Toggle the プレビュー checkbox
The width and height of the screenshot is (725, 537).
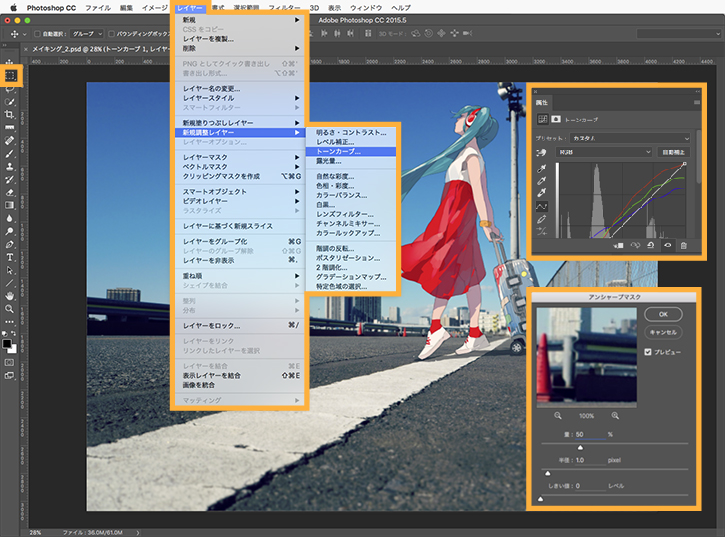[x=648, y=352]
